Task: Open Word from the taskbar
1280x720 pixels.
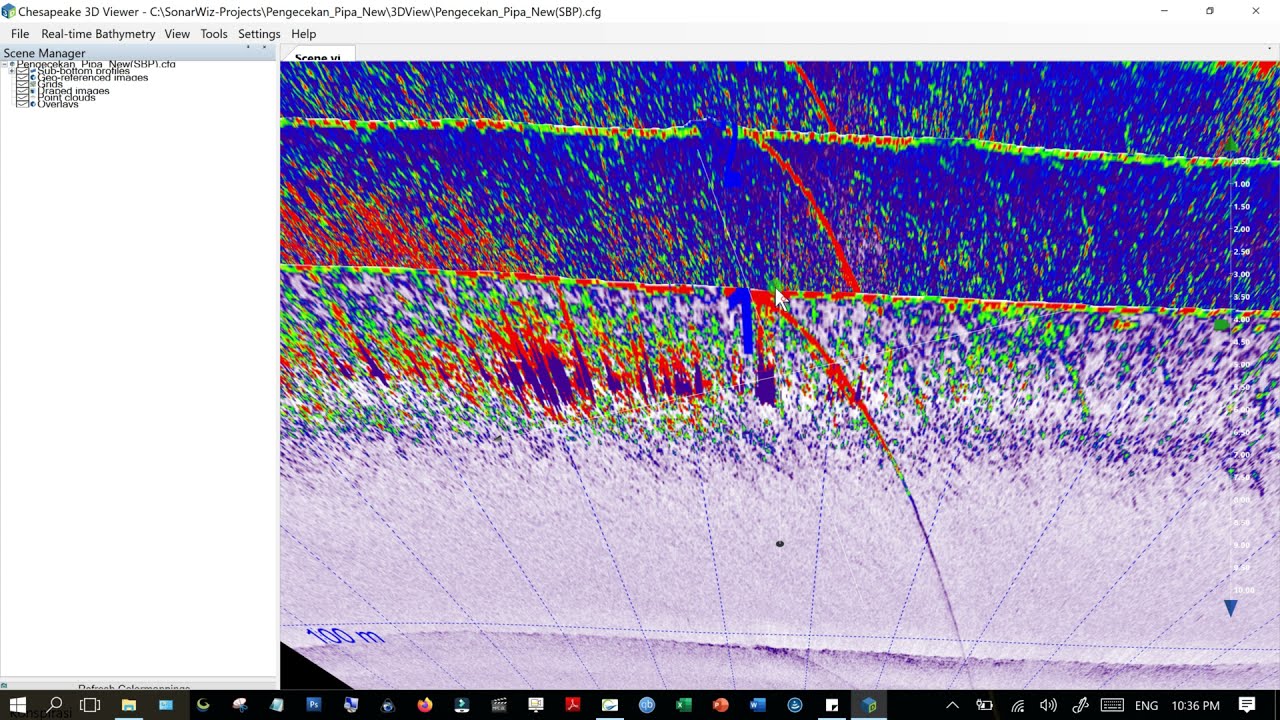Action: coord(758,705)
